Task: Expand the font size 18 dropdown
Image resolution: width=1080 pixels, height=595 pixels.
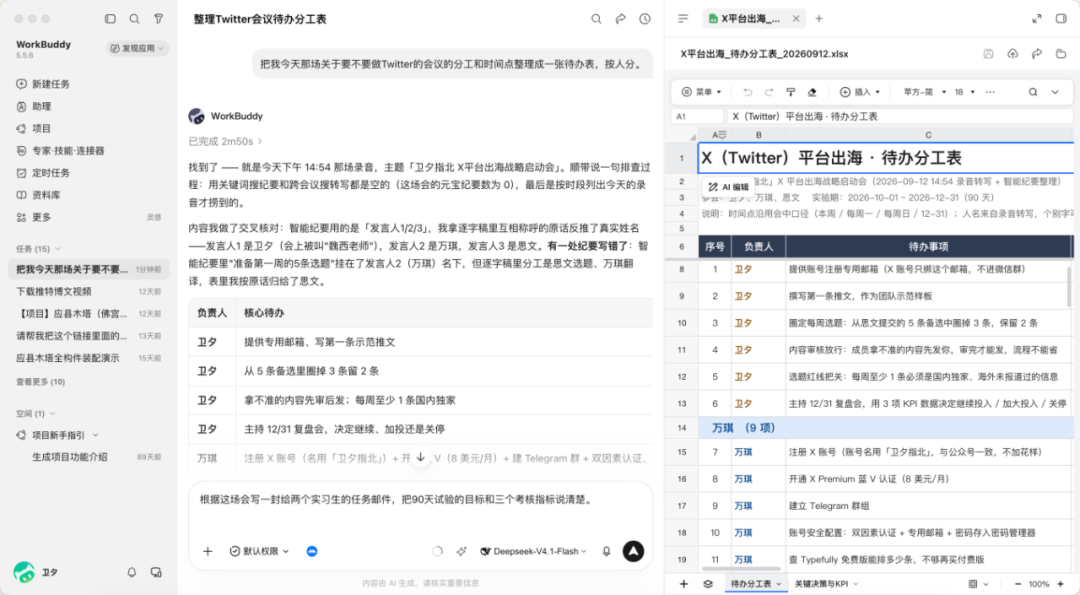Action: [x=965, y=92]
